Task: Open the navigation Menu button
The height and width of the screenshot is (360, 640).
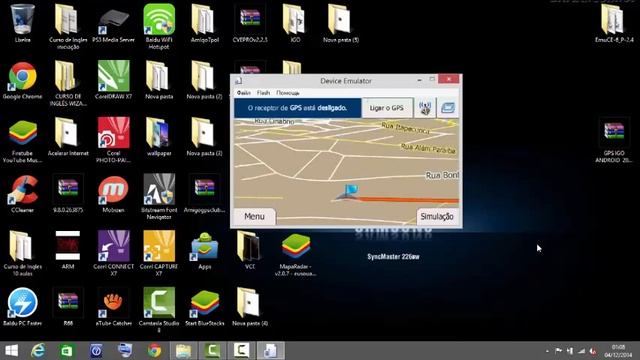Action: (254, 216)
